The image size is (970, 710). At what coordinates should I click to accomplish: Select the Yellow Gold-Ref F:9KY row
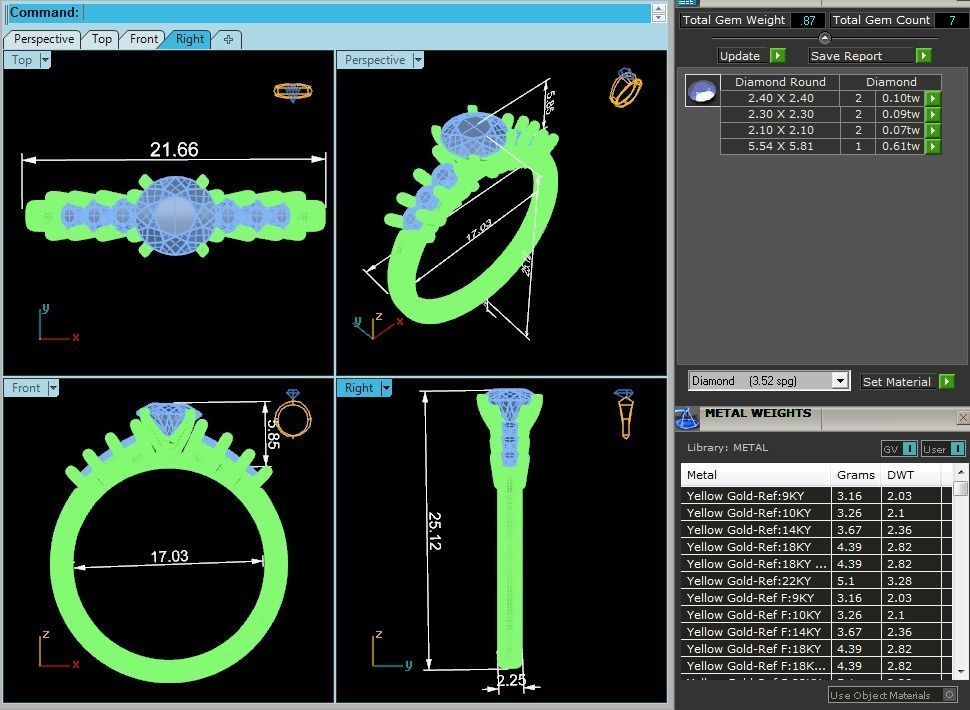click(817, 598)
